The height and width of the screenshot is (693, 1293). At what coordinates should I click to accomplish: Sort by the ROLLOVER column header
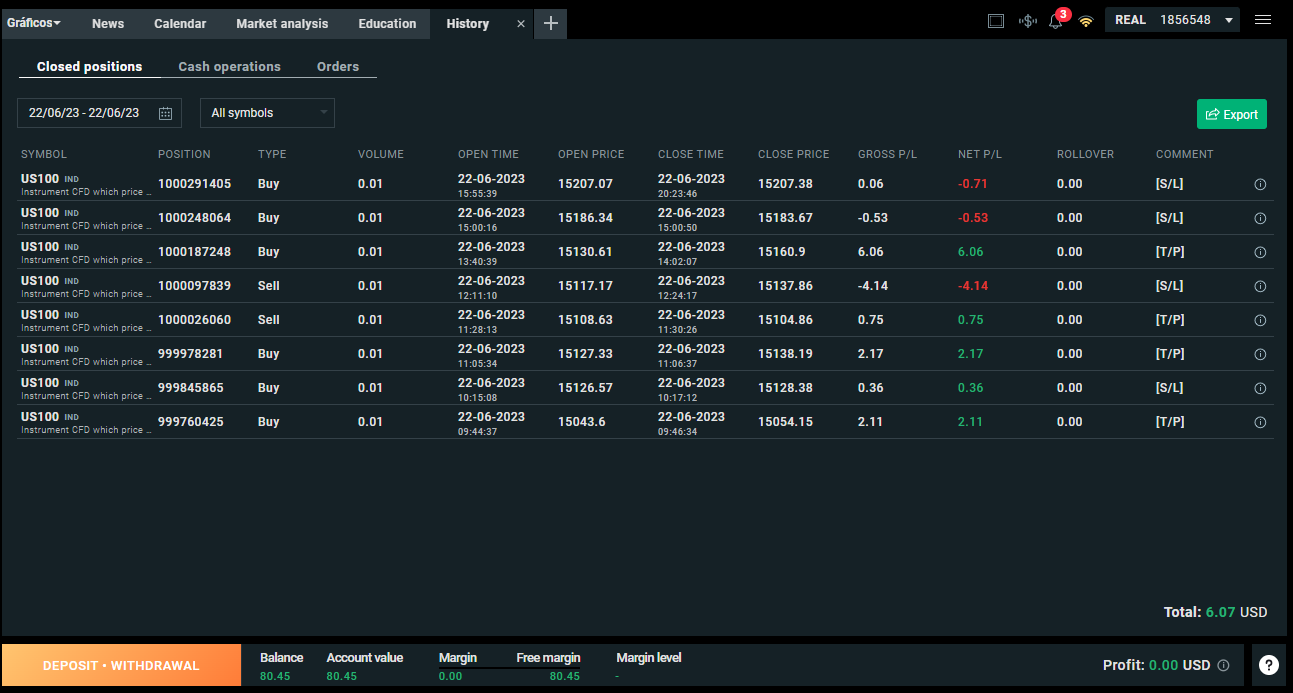(1085, 154)
